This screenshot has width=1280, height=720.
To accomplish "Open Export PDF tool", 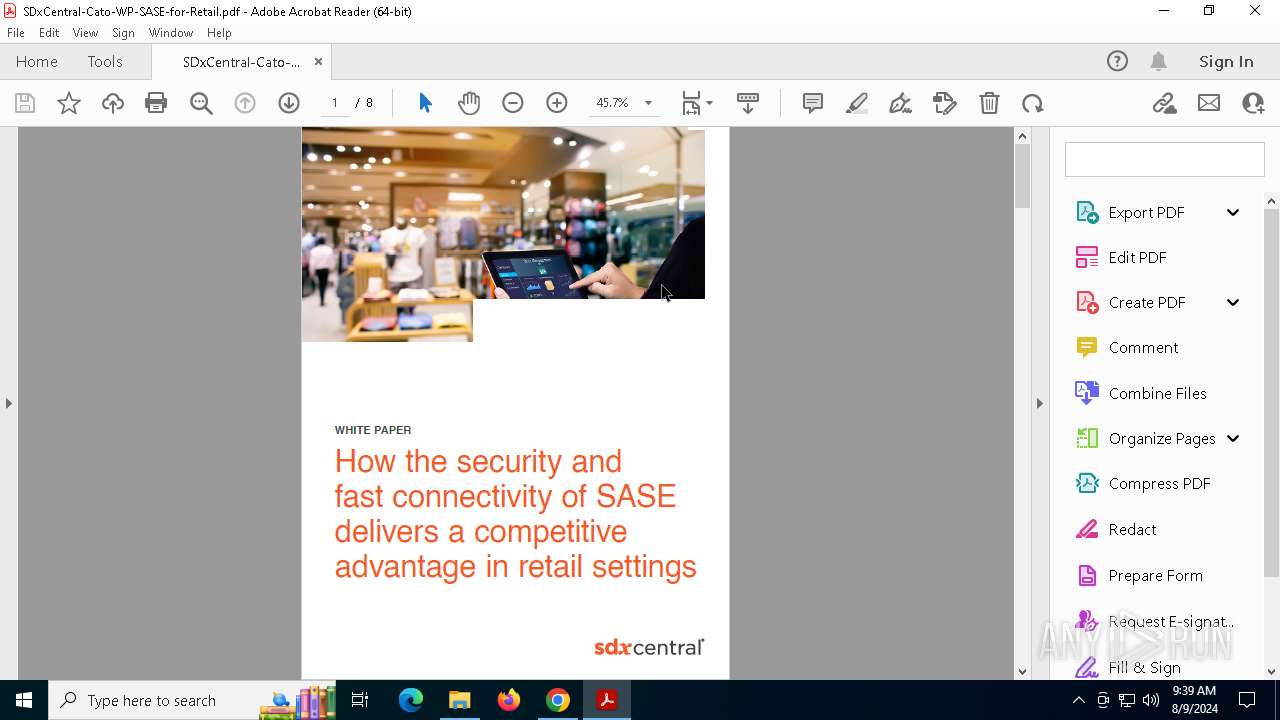I will pos(1145,212).
